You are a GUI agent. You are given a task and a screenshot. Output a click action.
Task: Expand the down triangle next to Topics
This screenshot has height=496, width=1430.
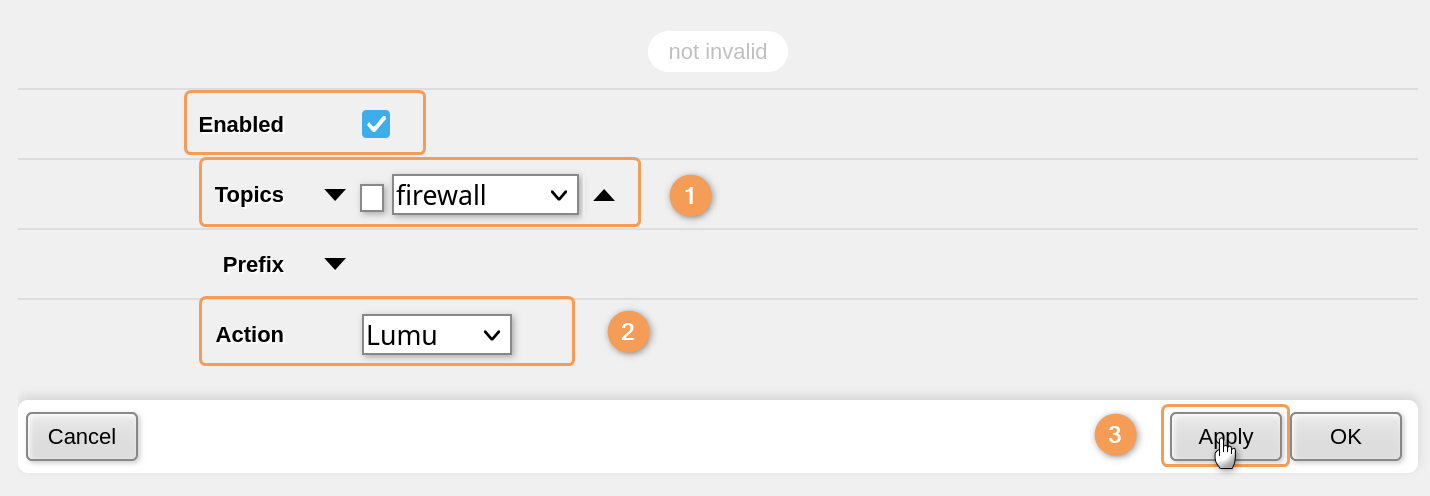pos(335,195)
